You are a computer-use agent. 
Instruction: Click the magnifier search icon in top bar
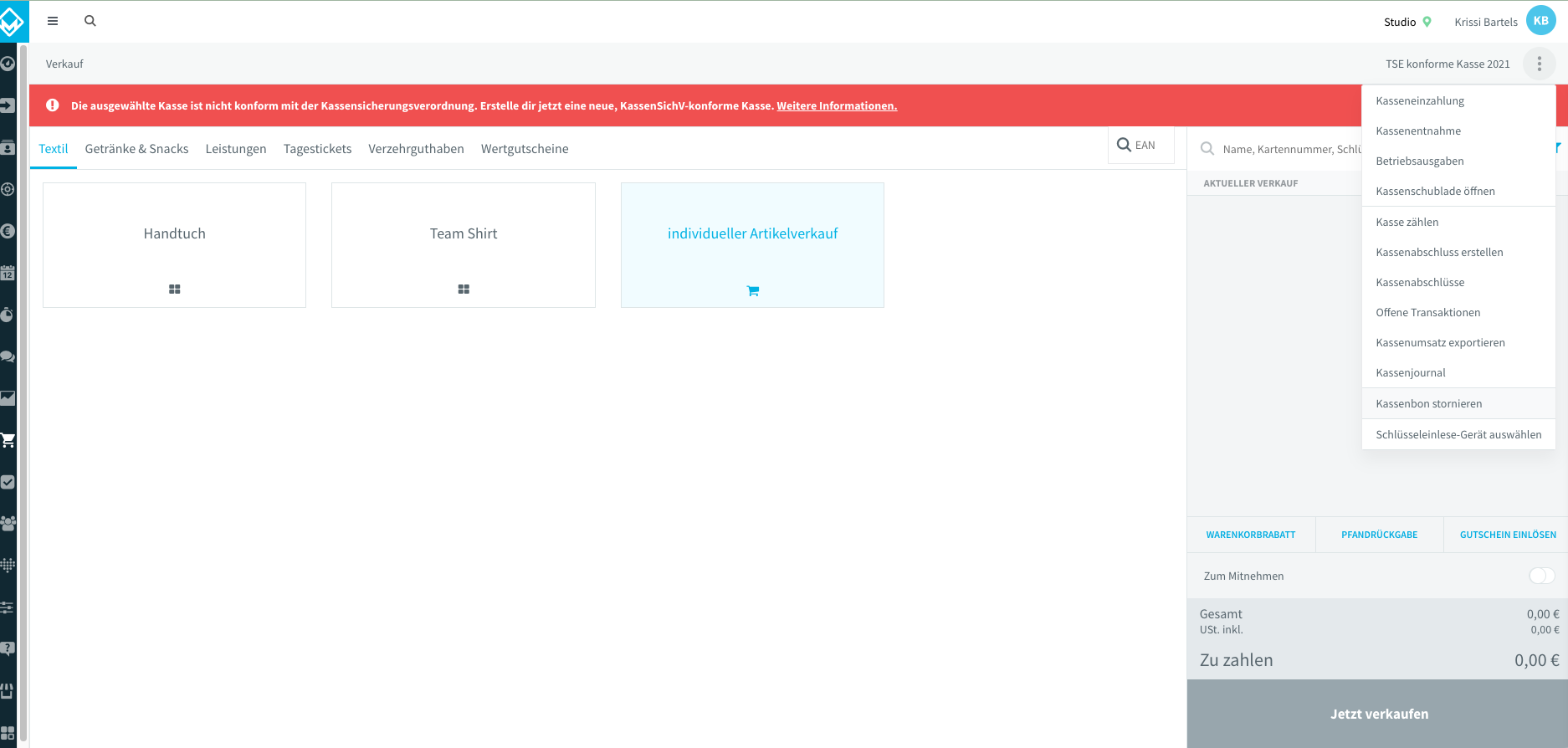(90, 21)
